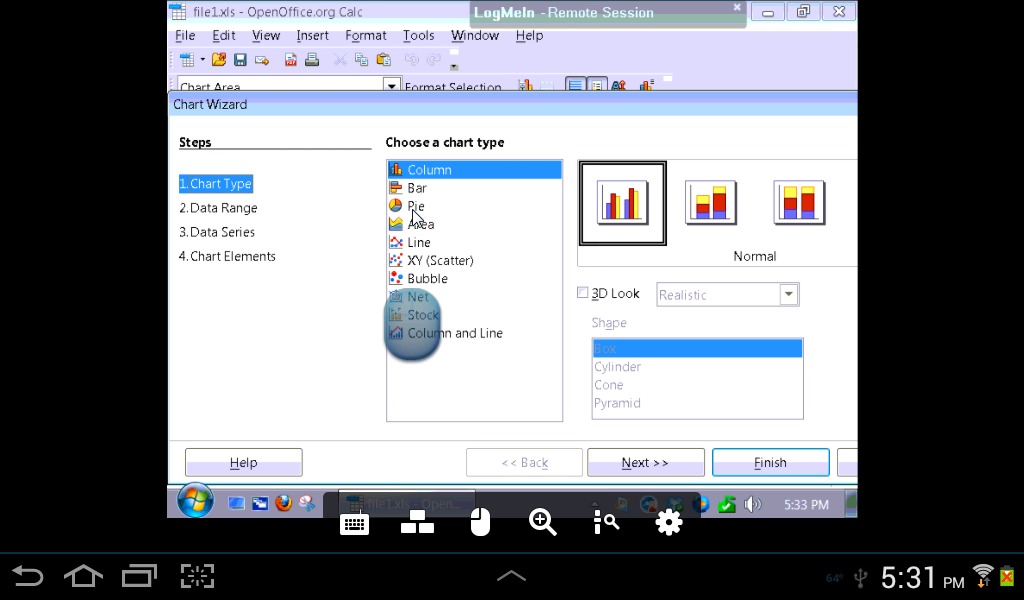Launch Firefox from the Windows taskbar
The width and height of the screenshot is (1024, 600).
(283, 503)
